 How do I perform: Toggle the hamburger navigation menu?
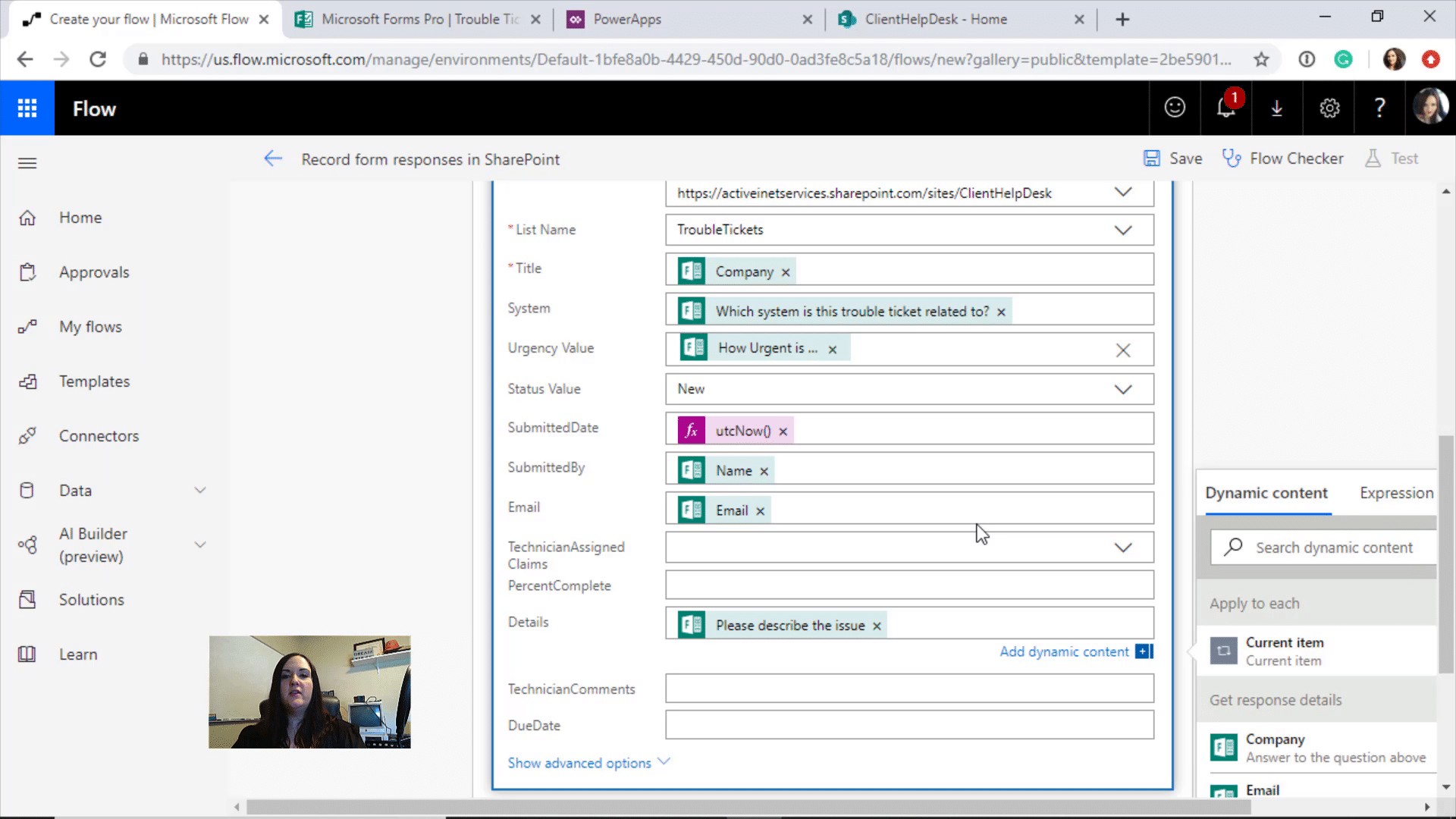pos(27,163)
